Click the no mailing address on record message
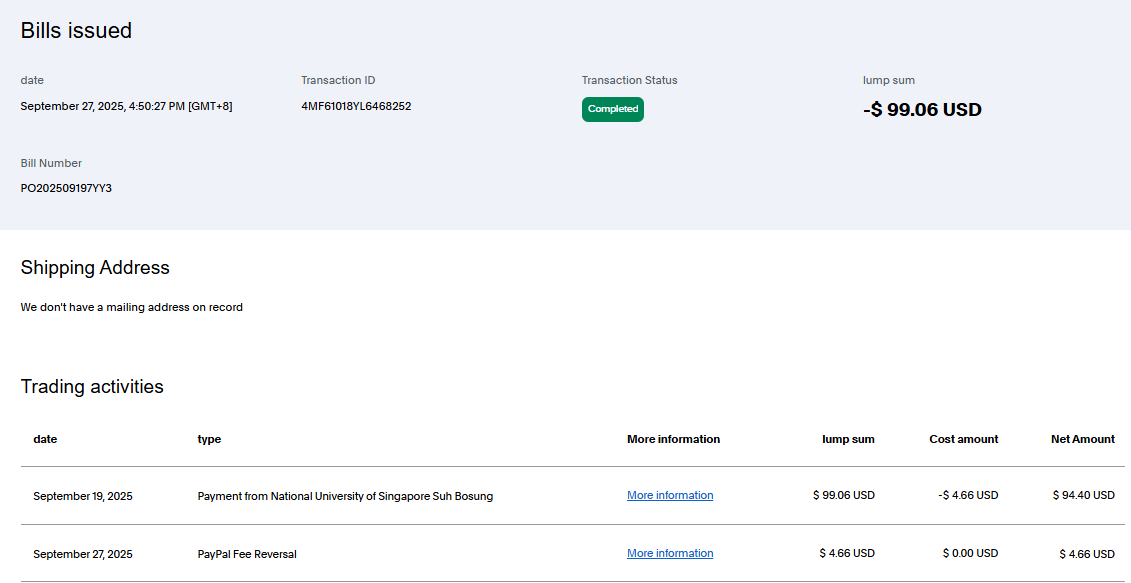Image resolution: width=1131 pixels, height=583 pixels. [x=131, y=307]
